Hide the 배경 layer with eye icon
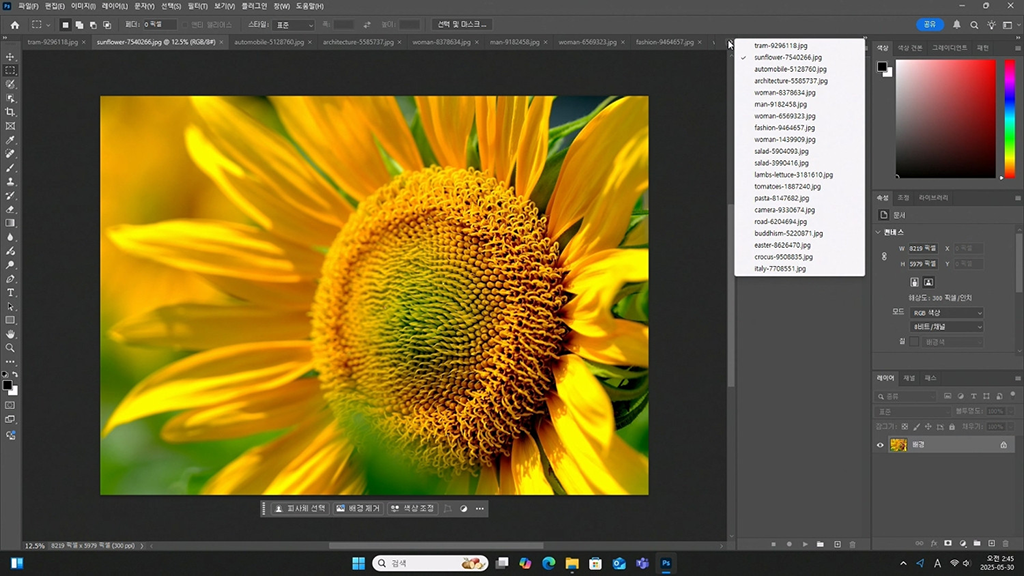Viewport: 1024px width, 576px height. coord(880,445)
